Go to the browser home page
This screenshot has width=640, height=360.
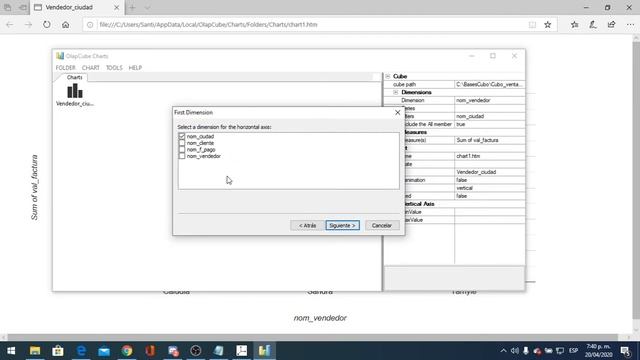65,24
